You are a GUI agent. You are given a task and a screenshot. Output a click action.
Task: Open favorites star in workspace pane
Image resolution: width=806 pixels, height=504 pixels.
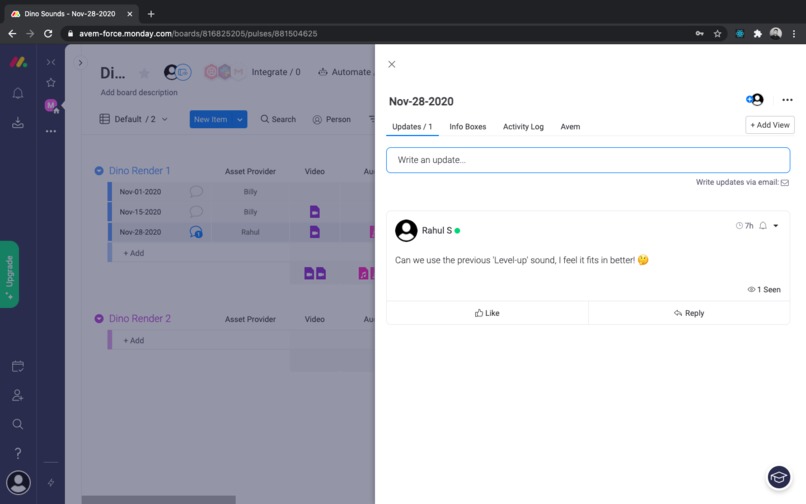(x=51, y=83)
